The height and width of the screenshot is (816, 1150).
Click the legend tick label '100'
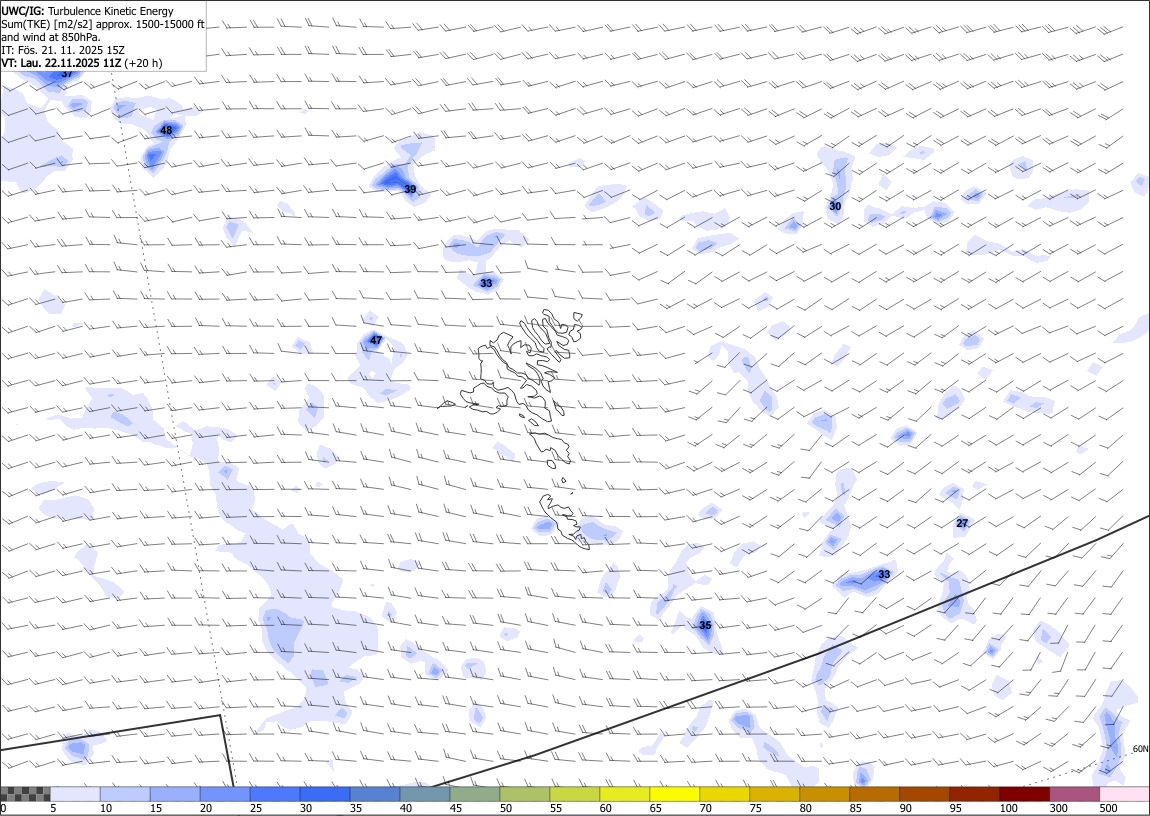pyautogui.click(x=1008, y=808)
